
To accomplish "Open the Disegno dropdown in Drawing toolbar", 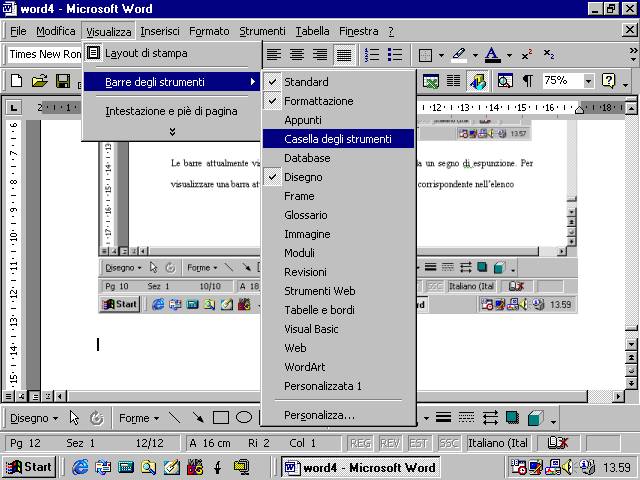I will pyautogui.click(x=34, y=418).
